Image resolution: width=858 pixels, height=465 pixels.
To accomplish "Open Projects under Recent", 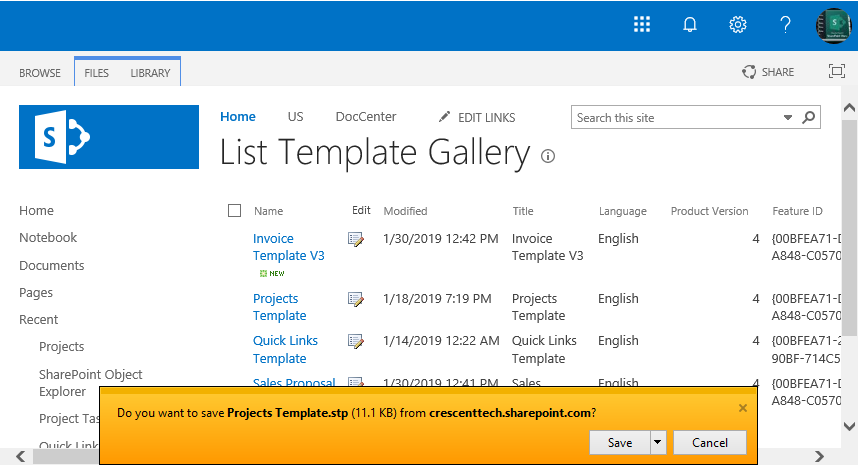I will click(61, 347).
